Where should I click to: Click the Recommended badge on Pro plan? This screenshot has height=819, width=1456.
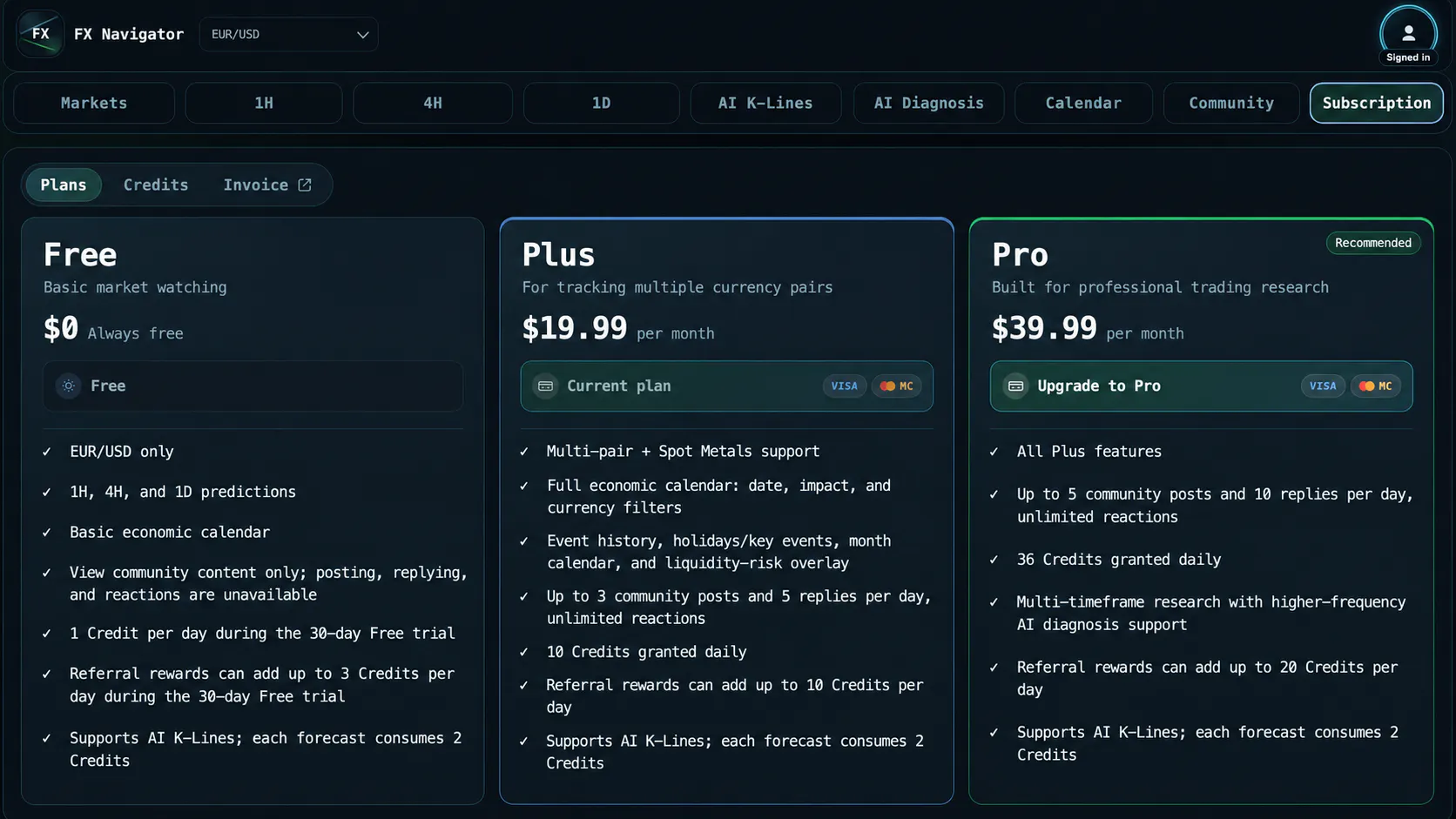[x=1373, y=243]
